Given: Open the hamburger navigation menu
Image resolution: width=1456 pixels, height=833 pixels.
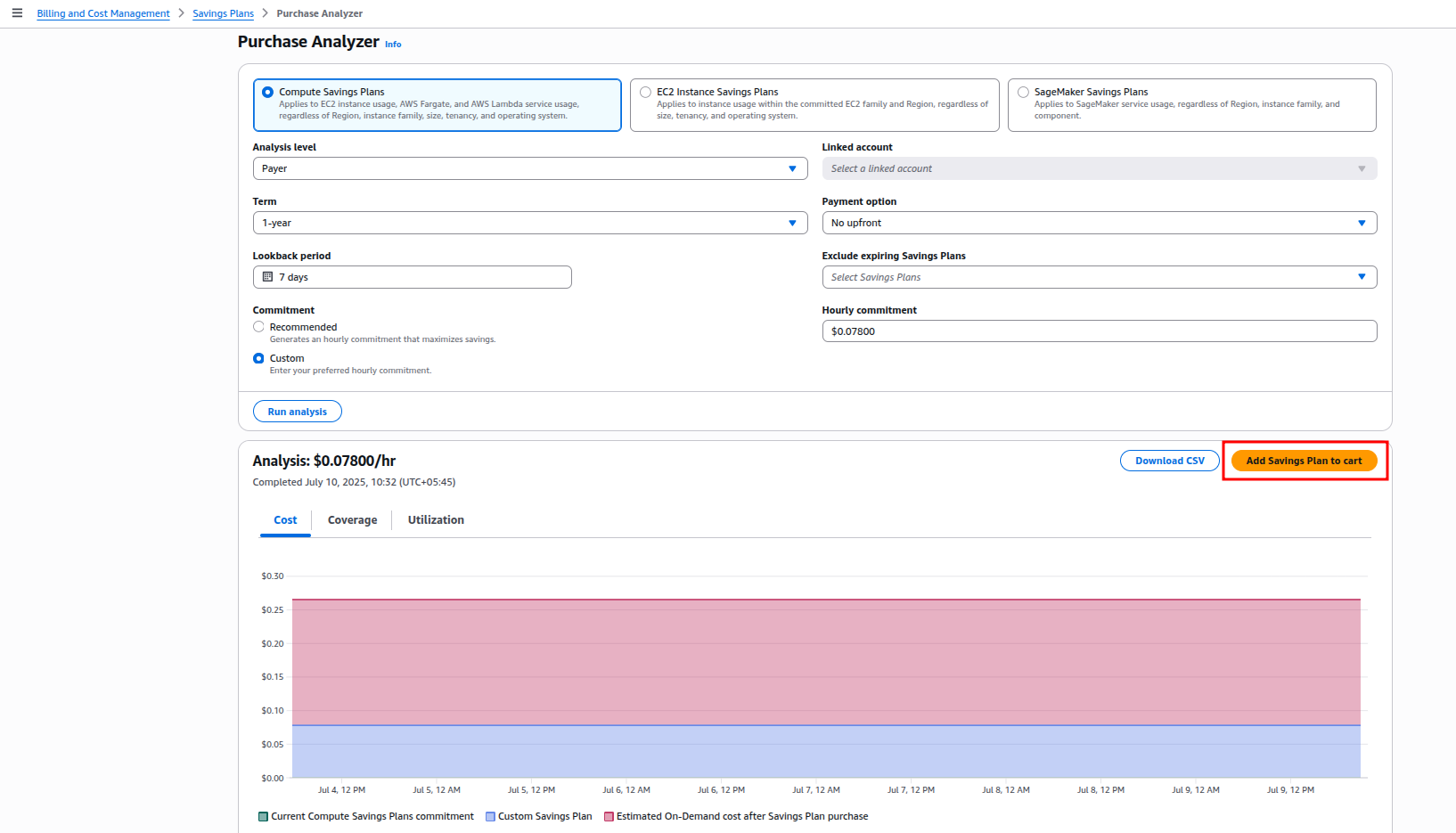Looking at the screenshot, I should coord(17,13).
